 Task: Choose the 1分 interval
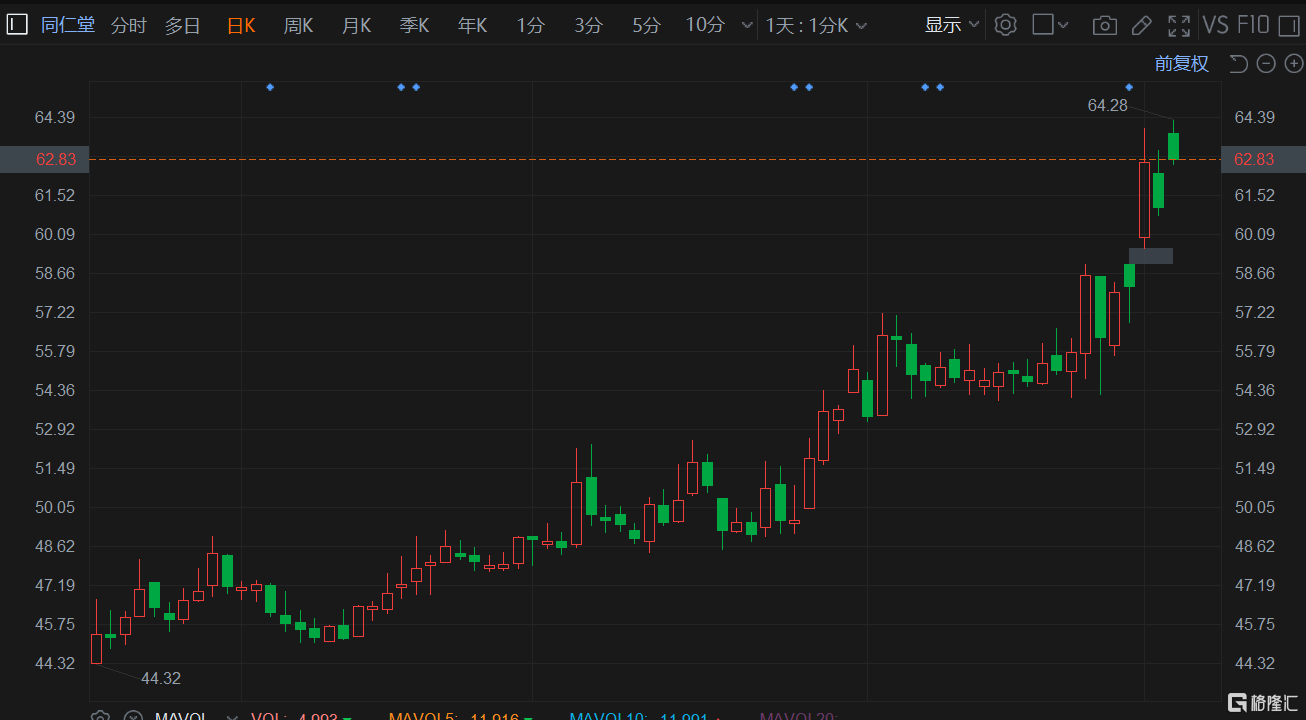(x=530, y=25)
